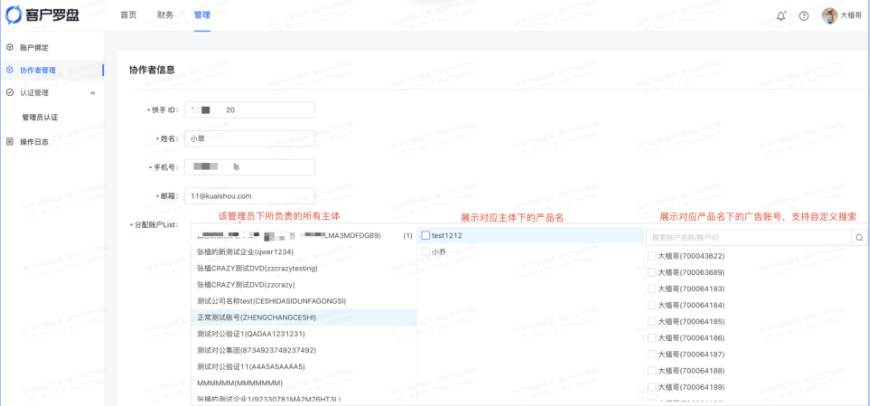Go to 操作日志 in the sidebar

pyautogui.click(x=36, y=141)
